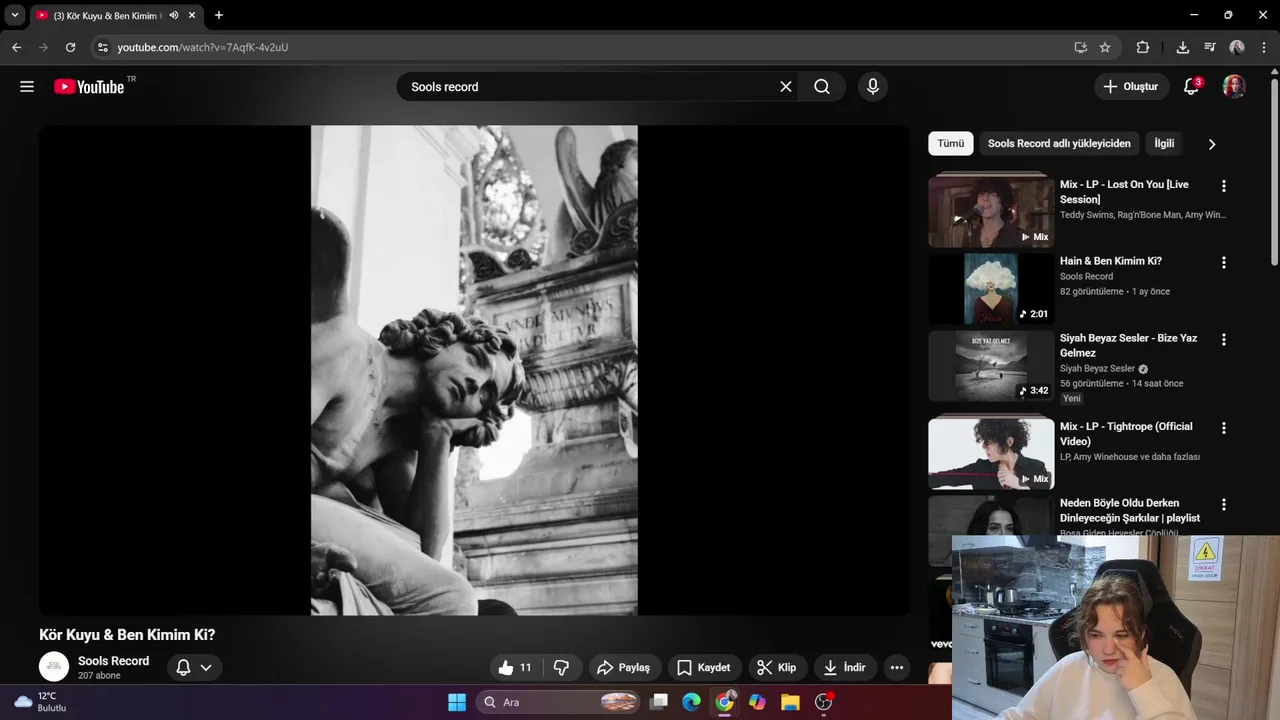1280x720 pixels.
Task: Open Hain & Ben Kimim Ki? thumbnail
Action: click(991, 289)
